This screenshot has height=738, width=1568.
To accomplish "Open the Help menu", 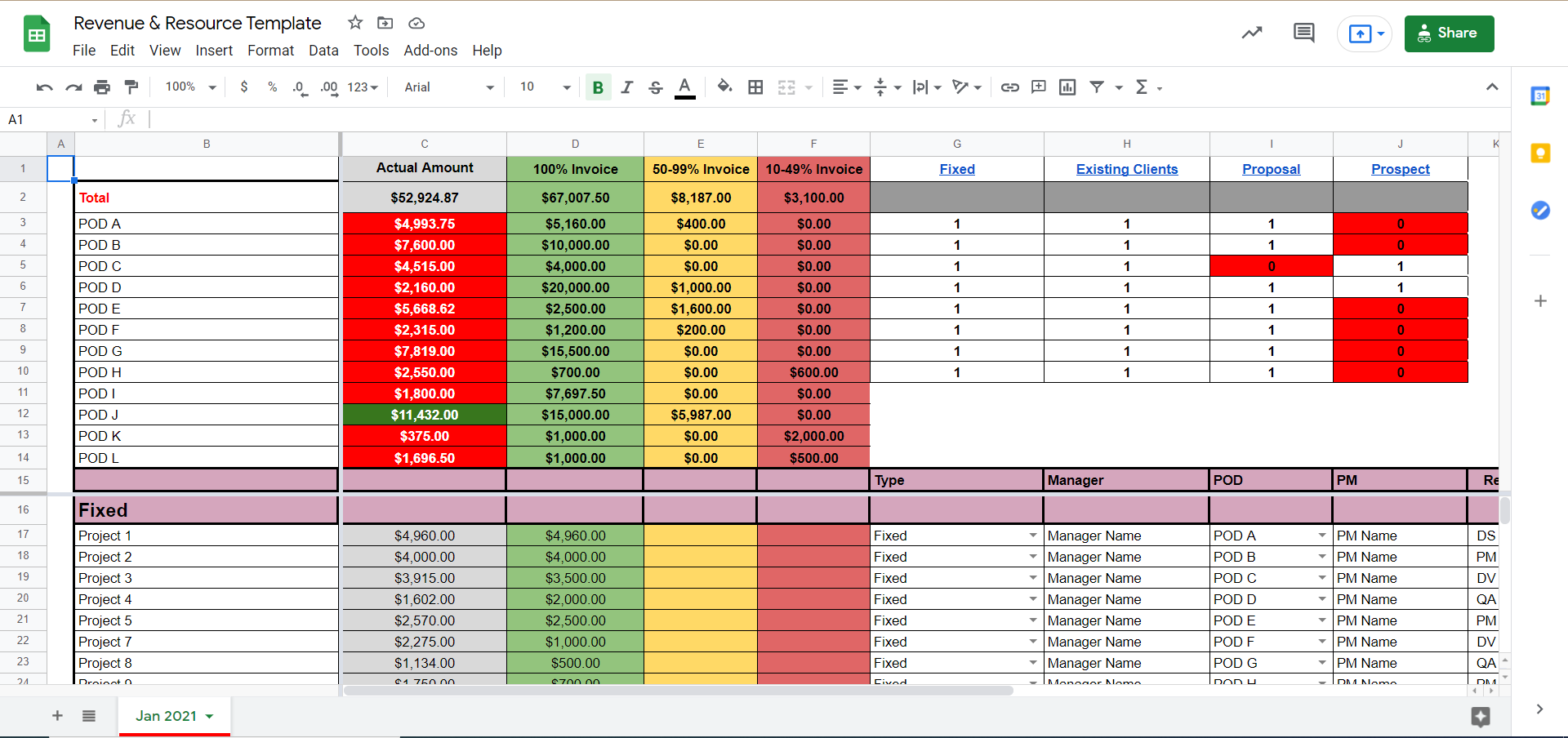I will [x=487, y=51].
